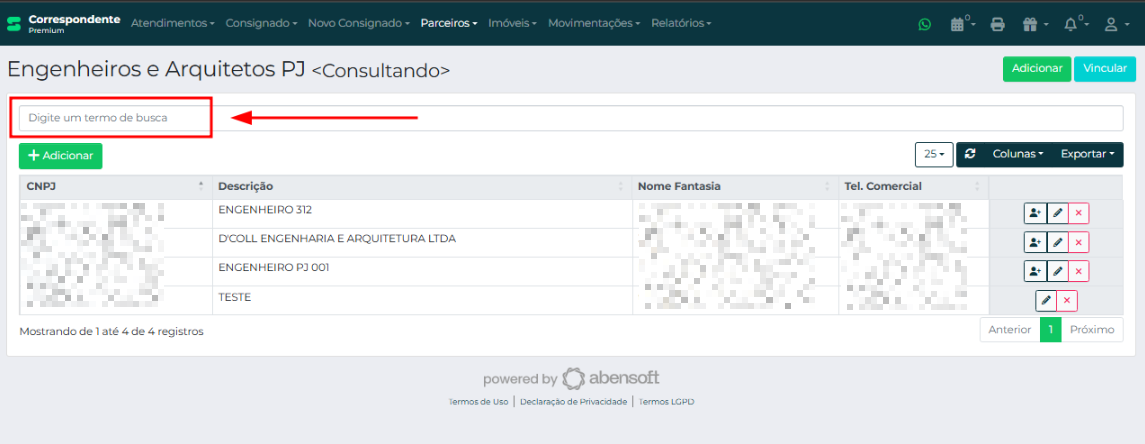
Task: Click the printer icon in the header
Action: [x=996, y=24]
